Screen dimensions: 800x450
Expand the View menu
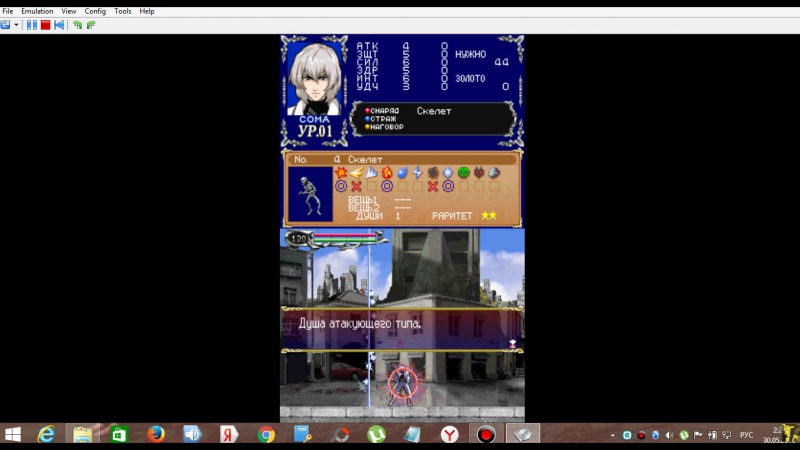pos(69,11)
